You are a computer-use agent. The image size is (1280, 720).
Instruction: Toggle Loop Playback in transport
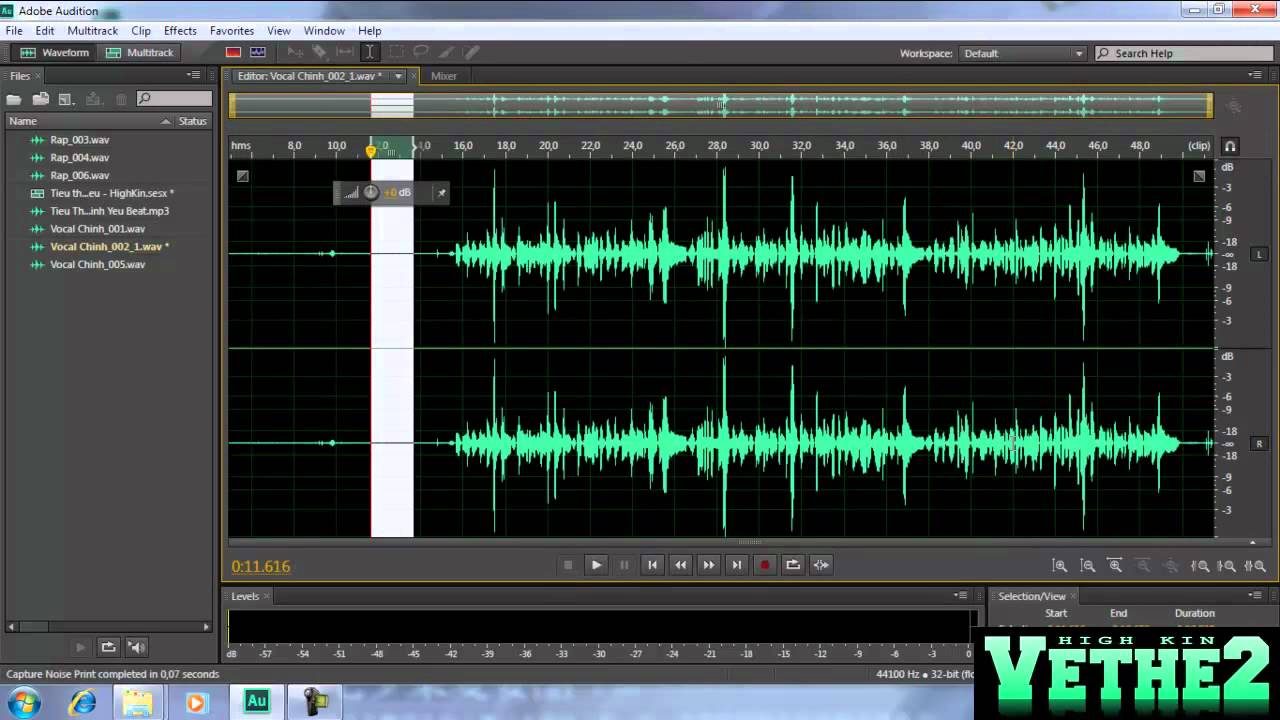792,565
